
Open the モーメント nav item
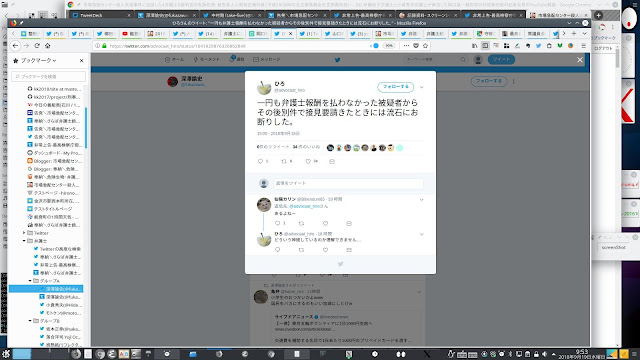[207, 60]
